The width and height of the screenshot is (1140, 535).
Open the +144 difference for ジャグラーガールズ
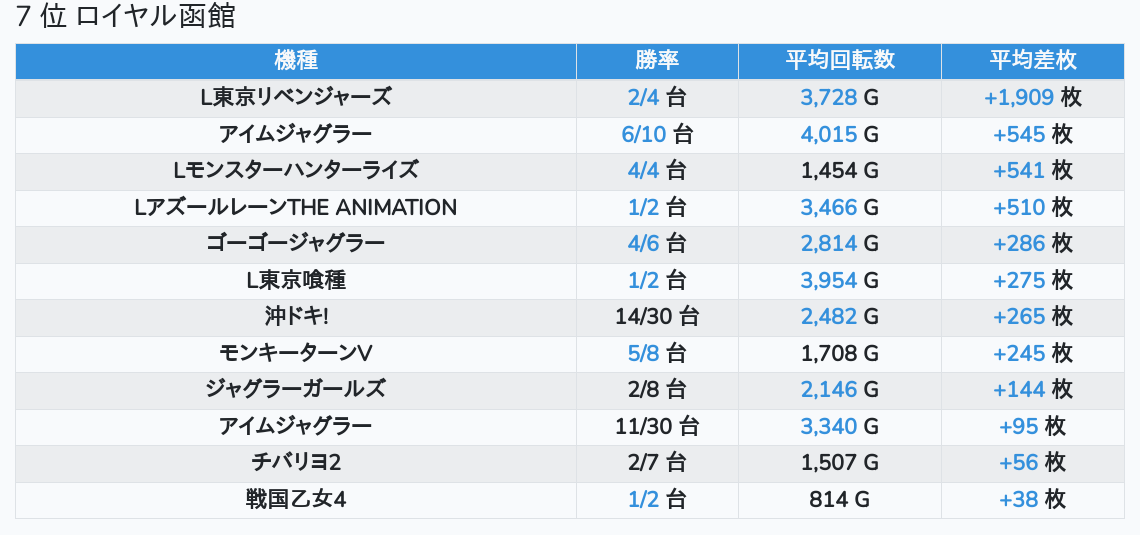(1019, 390)
